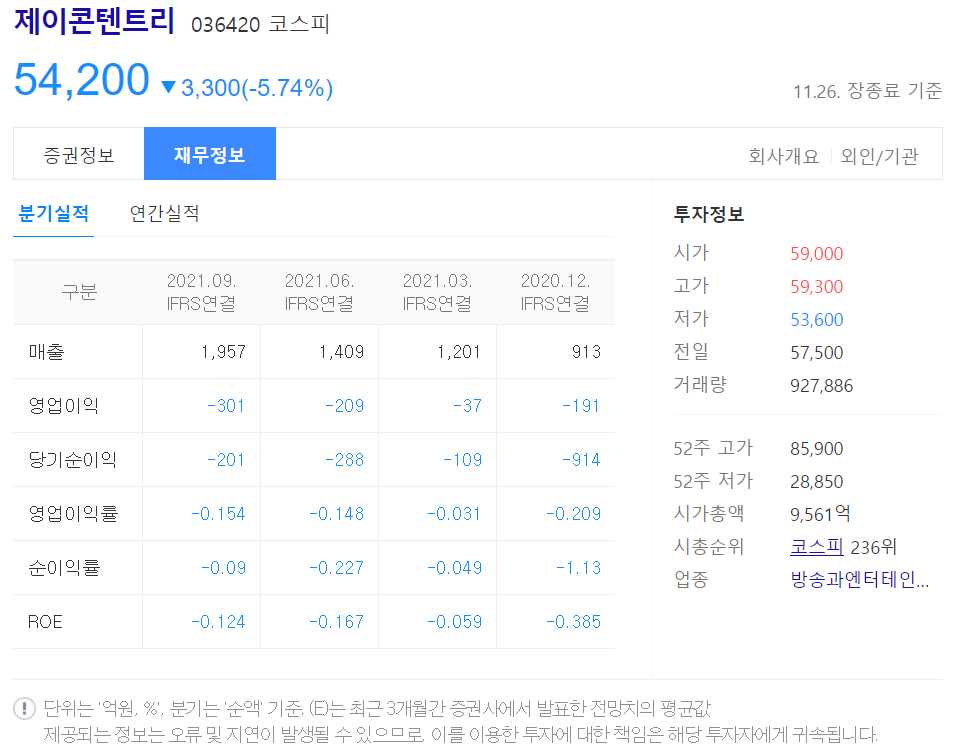Switch to 연간실적 sub-tab
965x746 pixels.
[164, 214]
